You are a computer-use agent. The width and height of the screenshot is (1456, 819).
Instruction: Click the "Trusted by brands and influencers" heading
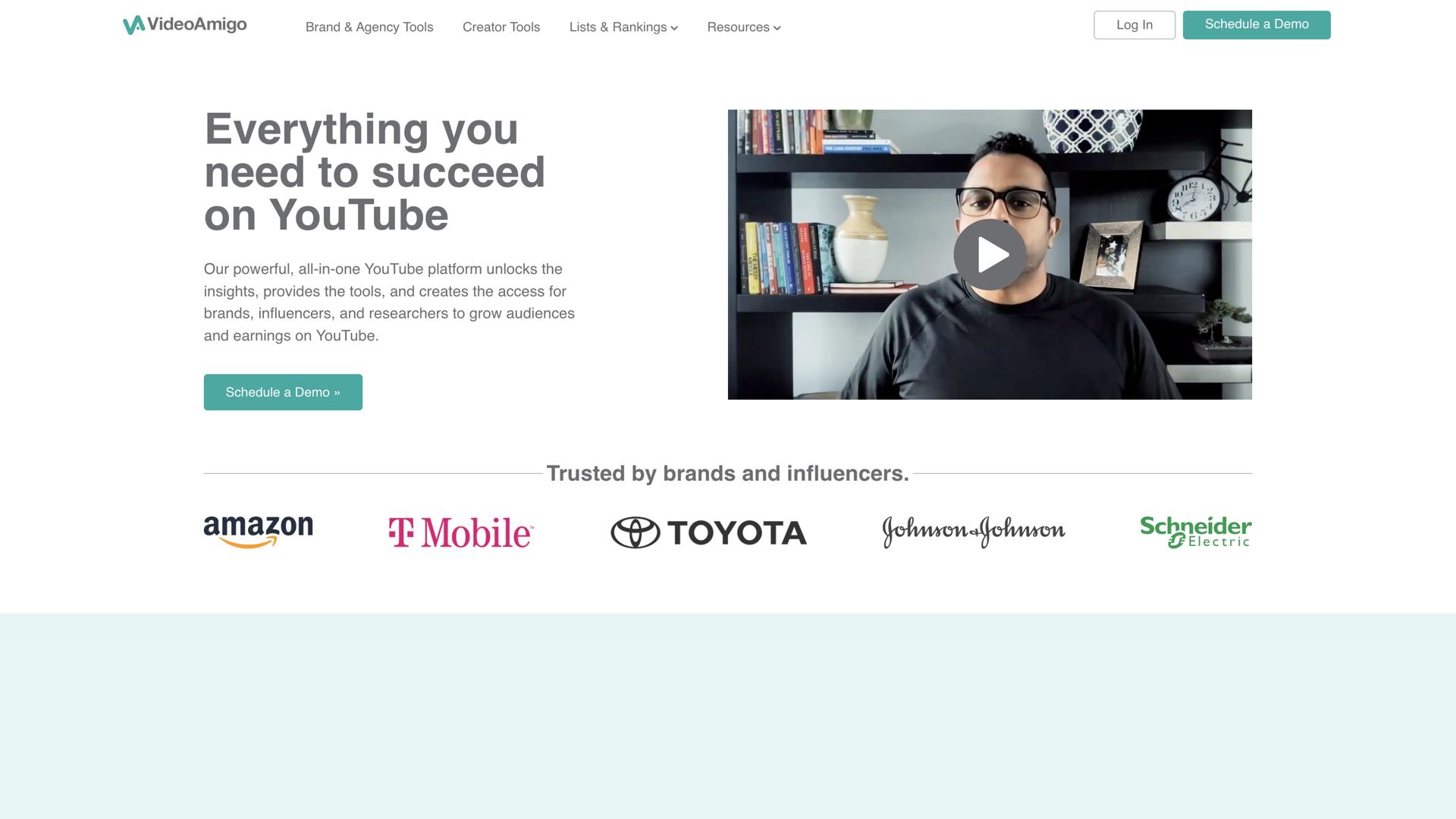(x=728, y=473)
